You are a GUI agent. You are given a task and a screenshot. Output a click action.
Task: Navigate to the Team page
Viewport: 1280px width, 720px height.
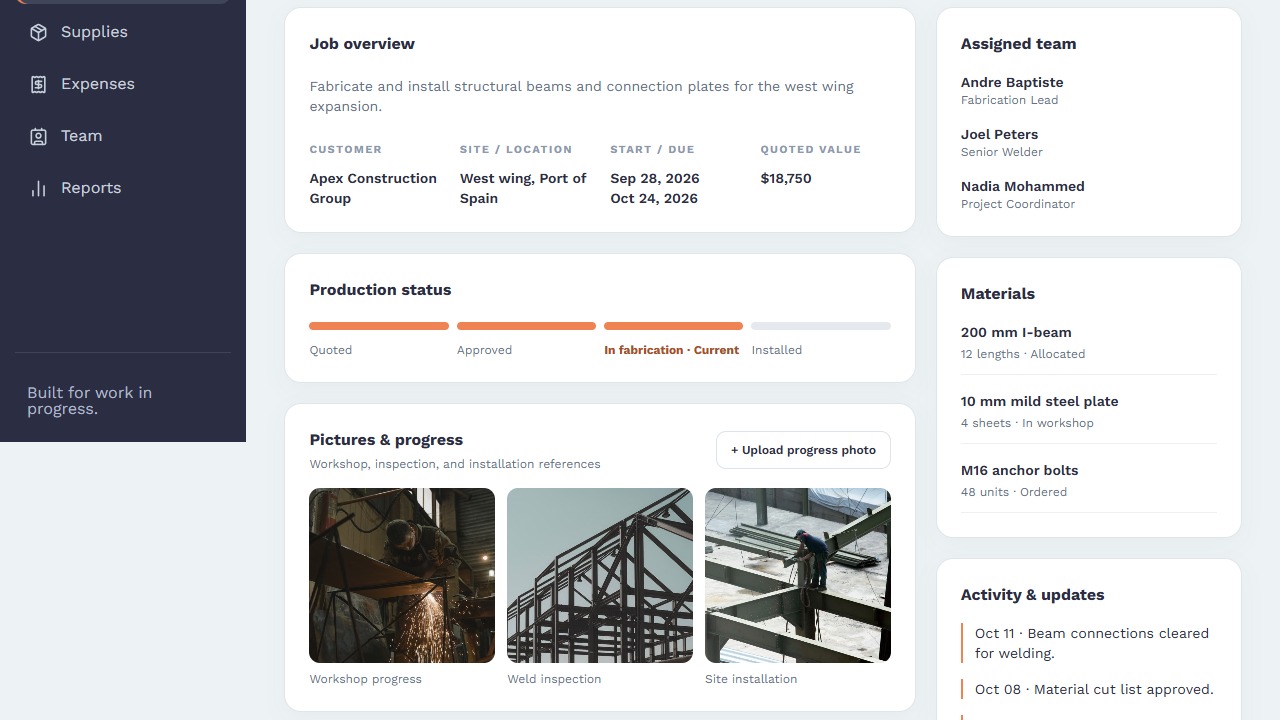tap(123, 136)
